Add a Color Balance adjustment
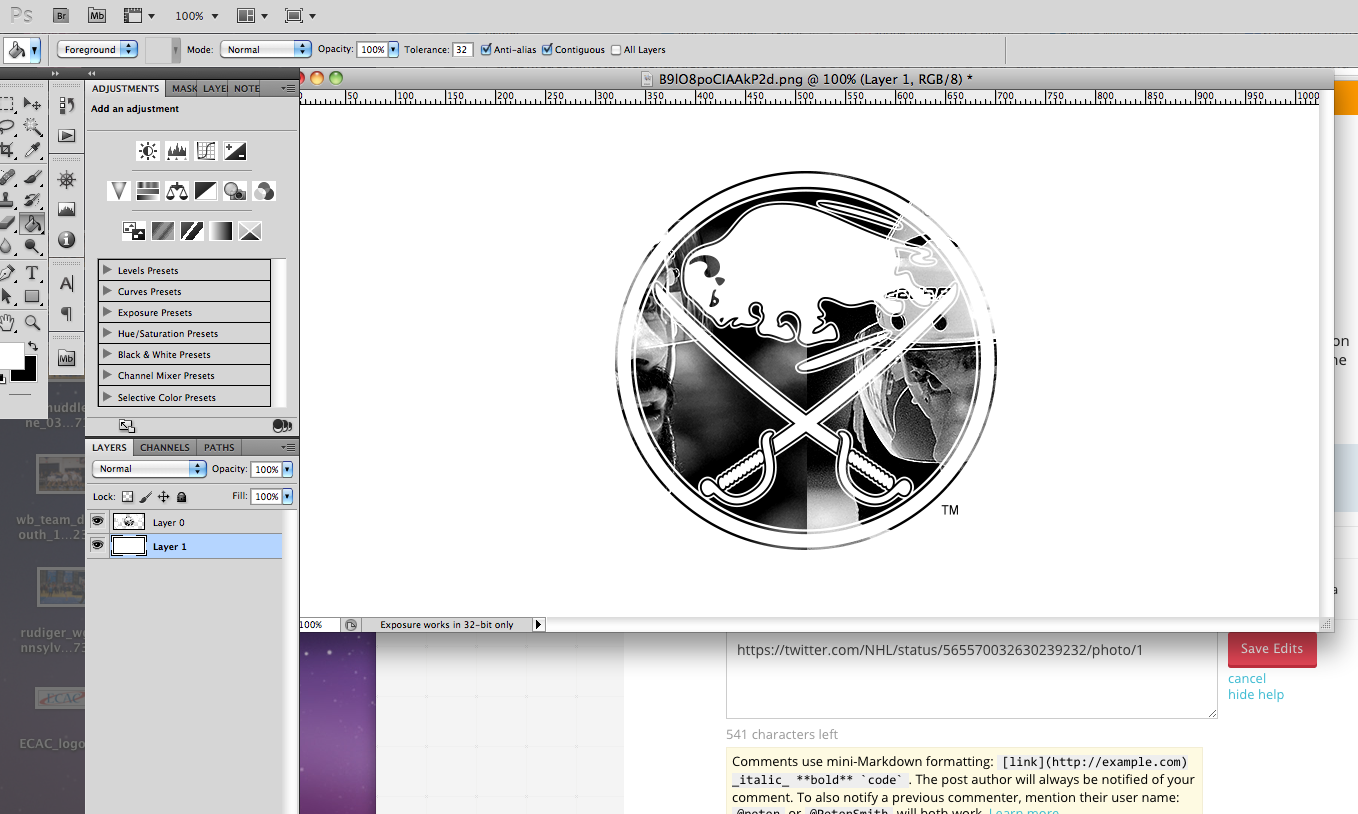The height and width of the screenshot is (814, 1358). point(177,190)
